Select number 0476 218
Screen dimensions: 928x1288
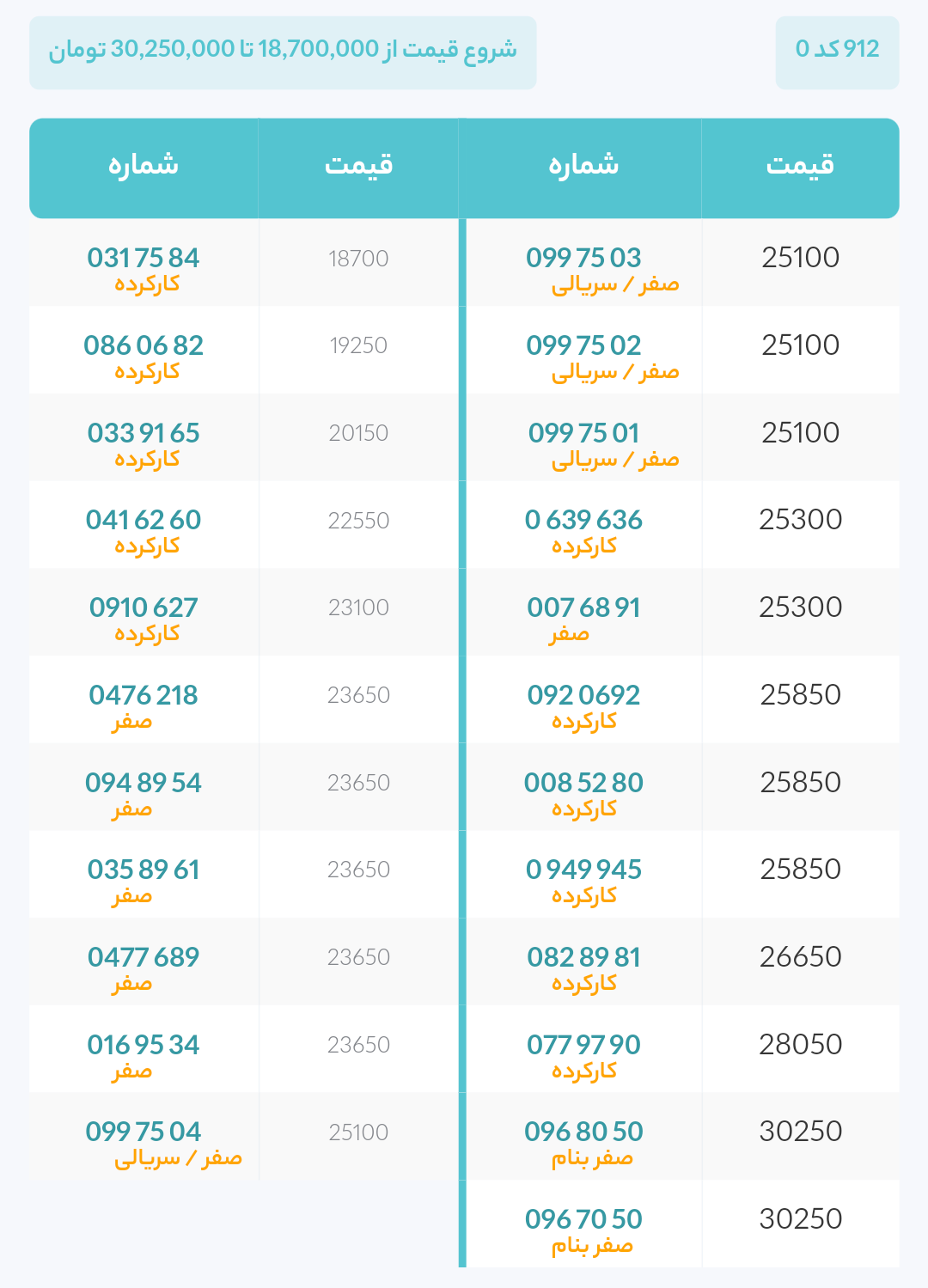143,695
